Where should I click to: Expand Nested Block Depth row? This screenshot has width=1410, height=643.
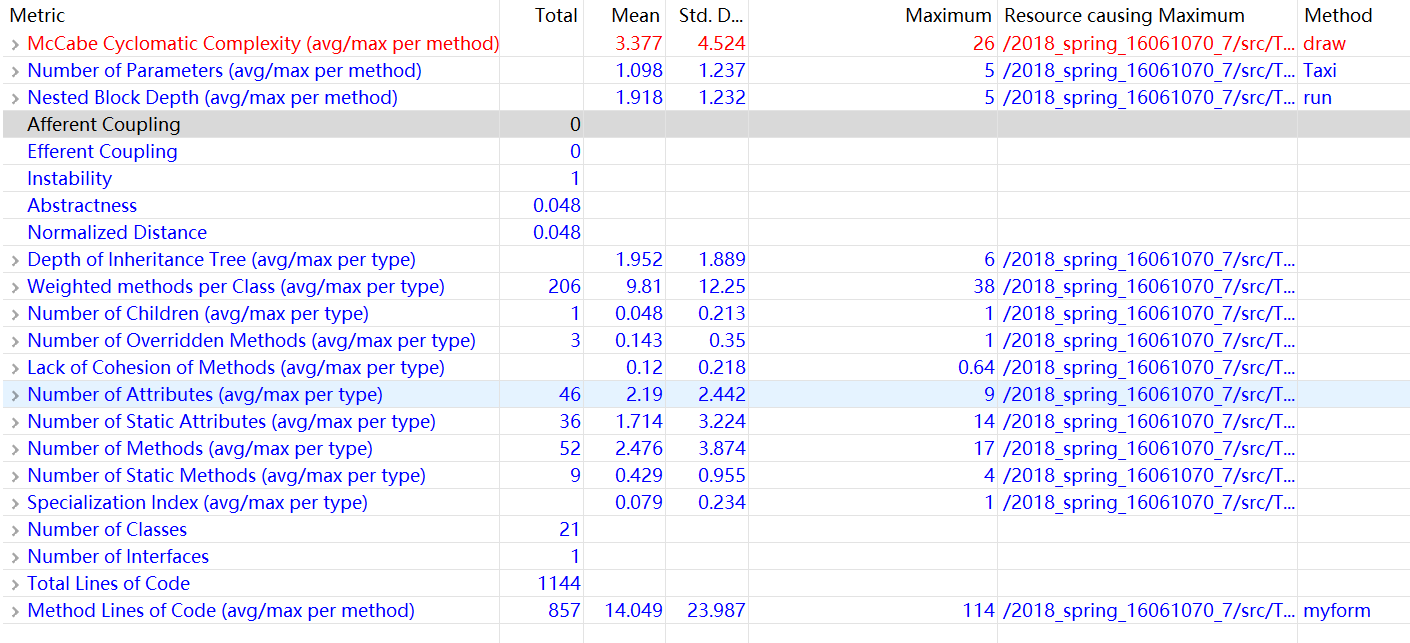coord(14,98)
